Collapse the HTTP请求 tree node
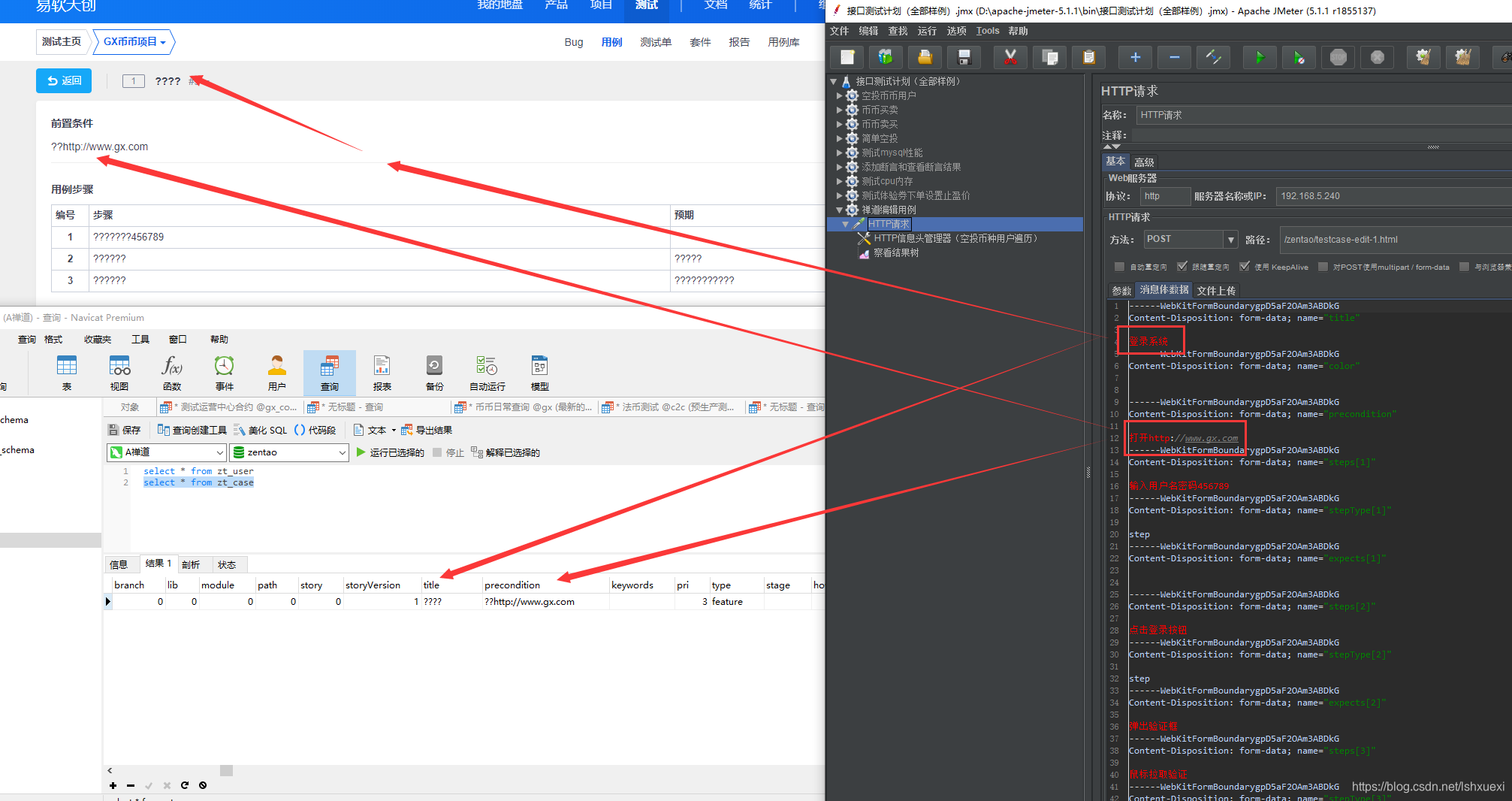 coord(846,224)
